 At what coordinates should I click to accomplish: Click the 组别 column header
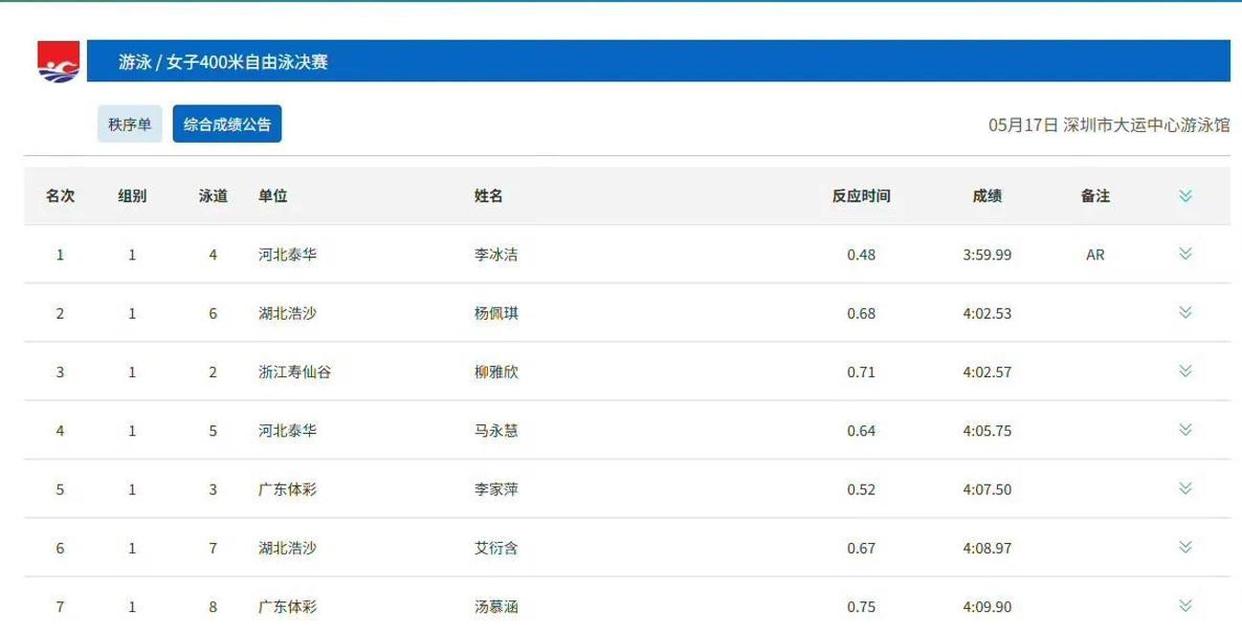click(132, 196)
